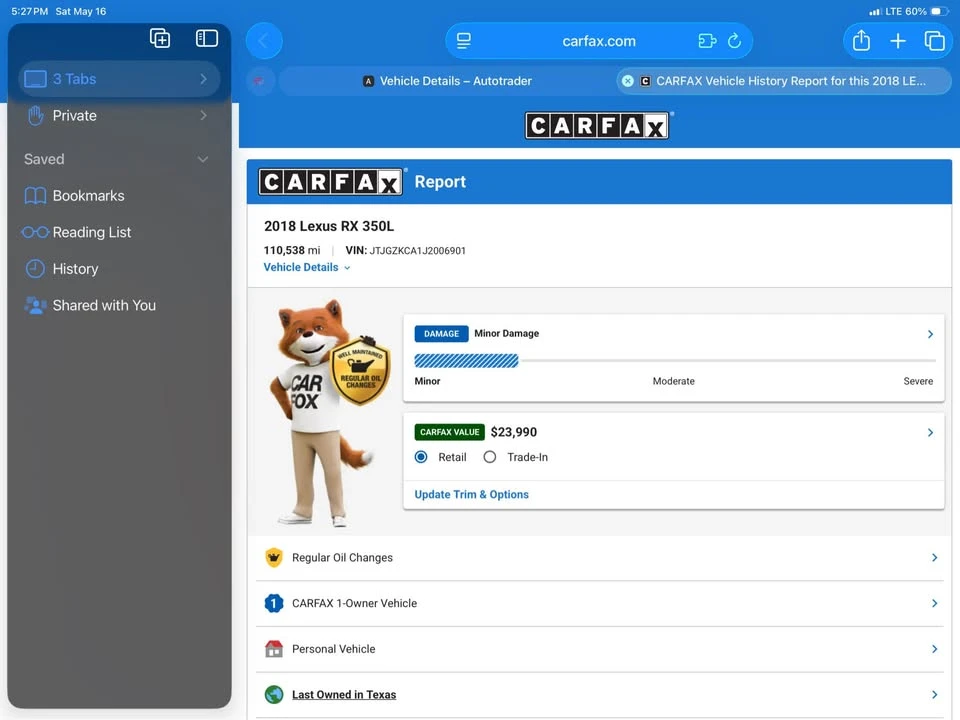960x720 pixels.
Task: Expand the Personal Vehicle row
Action: (x=599, y=649)
